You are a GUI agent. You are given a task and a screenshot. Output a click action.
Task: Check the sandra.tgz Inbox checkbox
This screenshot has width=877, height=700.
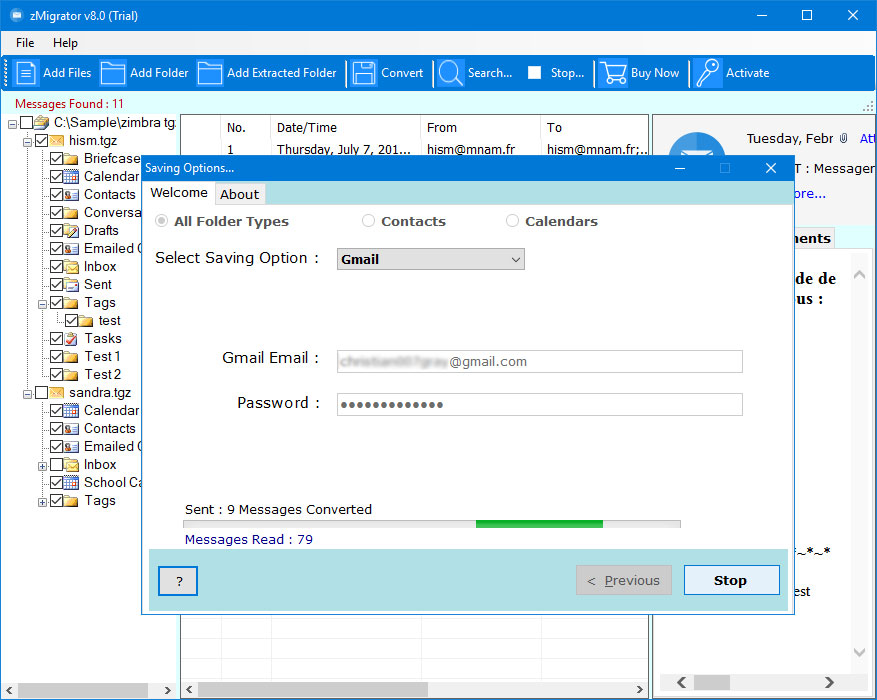tap(56, 465)
